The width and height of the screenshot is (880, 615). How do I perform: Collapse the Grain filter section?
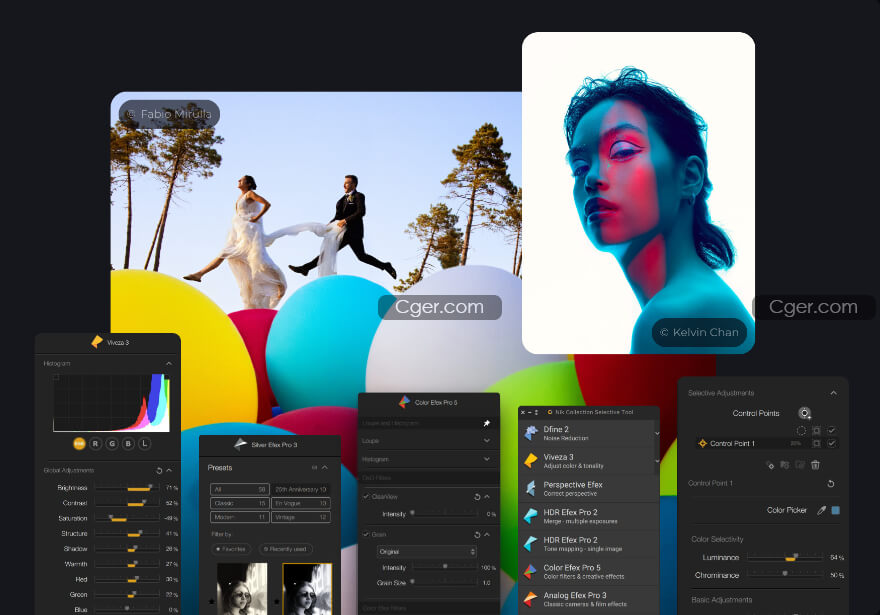click(x=487, y=535)
